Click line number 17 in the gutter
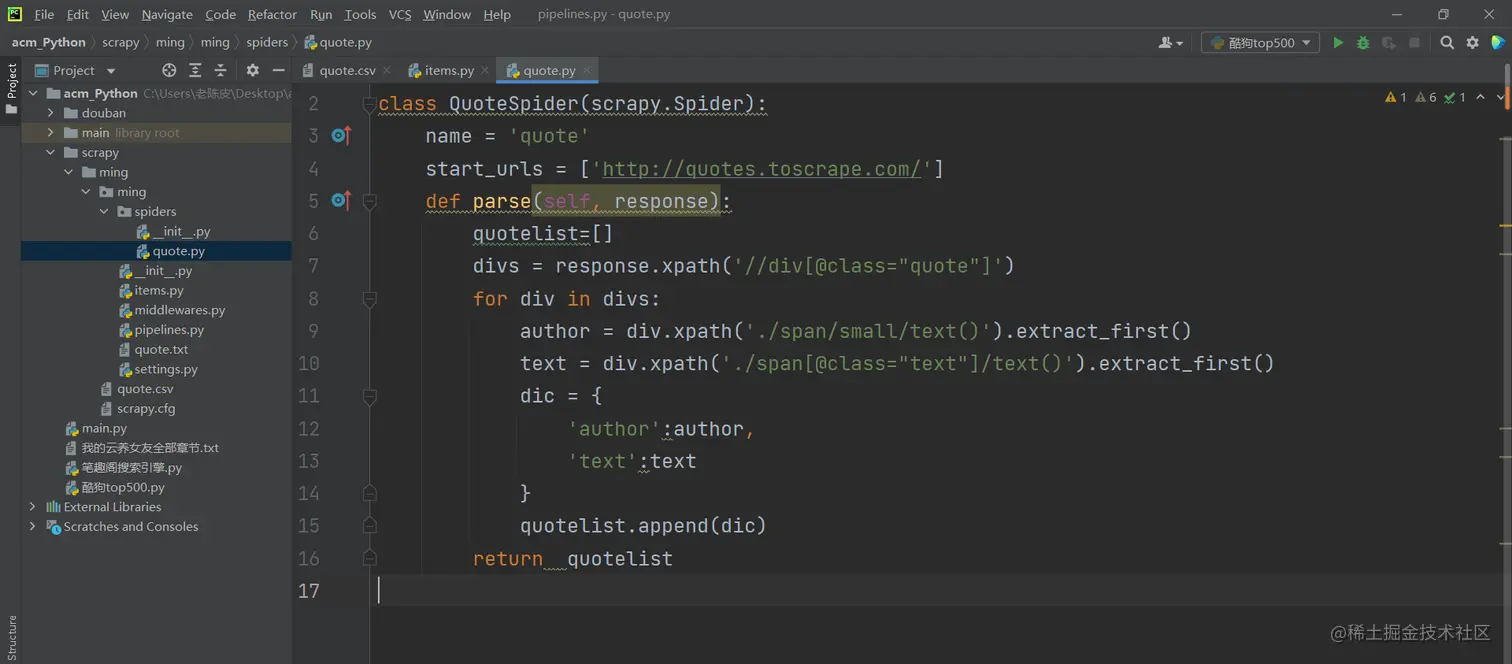The image size is (1512, 664). point(309,591)
